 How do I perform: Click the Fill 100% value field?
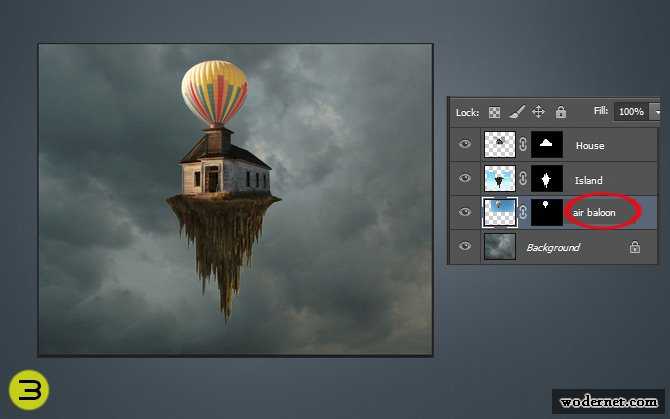click(x=630, y=112)
